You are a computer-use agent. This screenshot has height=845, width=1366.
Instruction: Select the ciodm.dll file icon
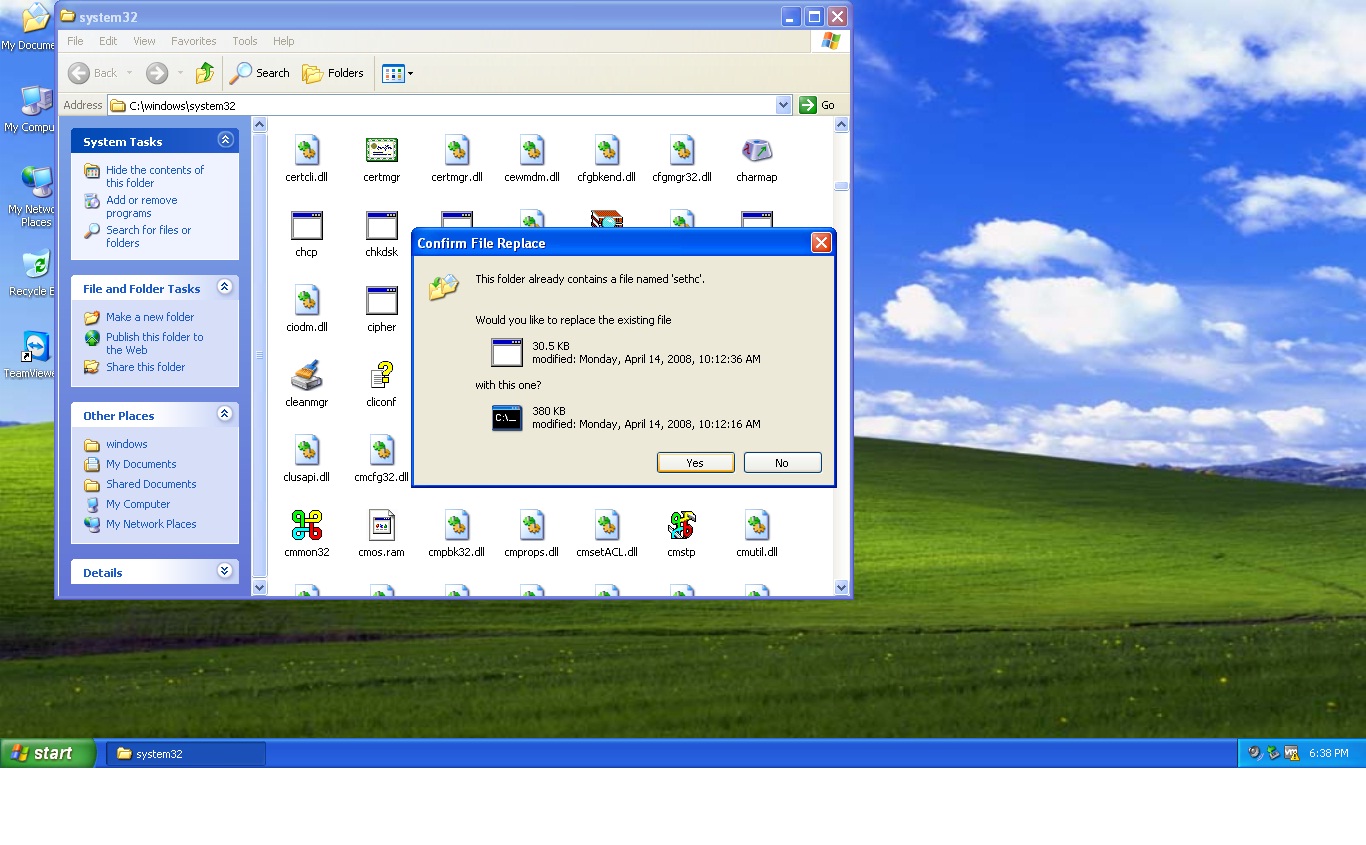[306, 301]
